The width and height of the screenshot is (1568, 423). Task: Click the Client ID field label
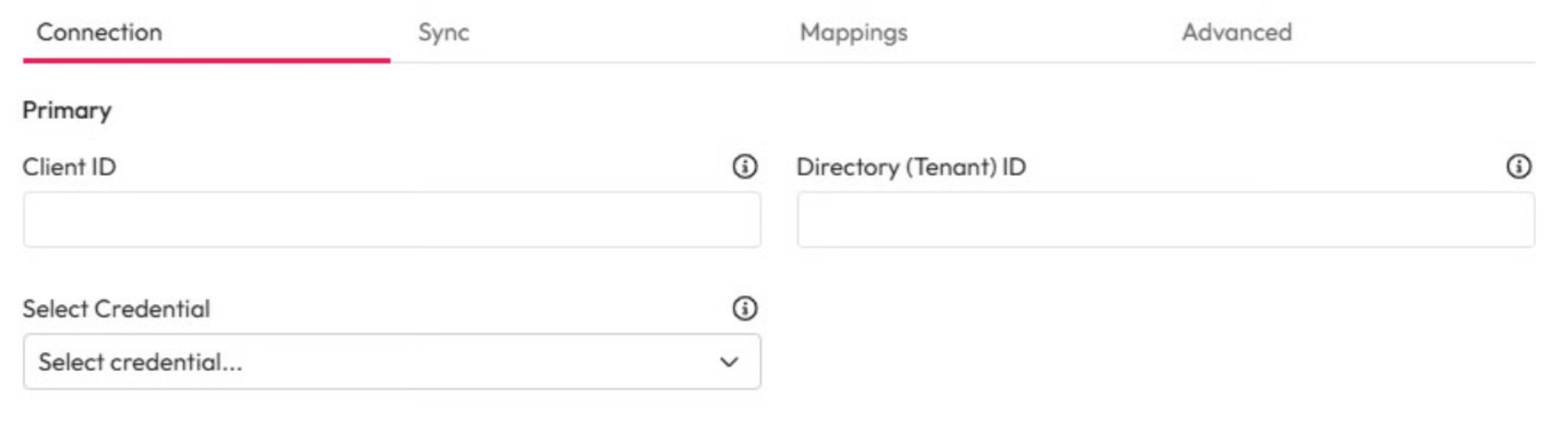point(69,167)
